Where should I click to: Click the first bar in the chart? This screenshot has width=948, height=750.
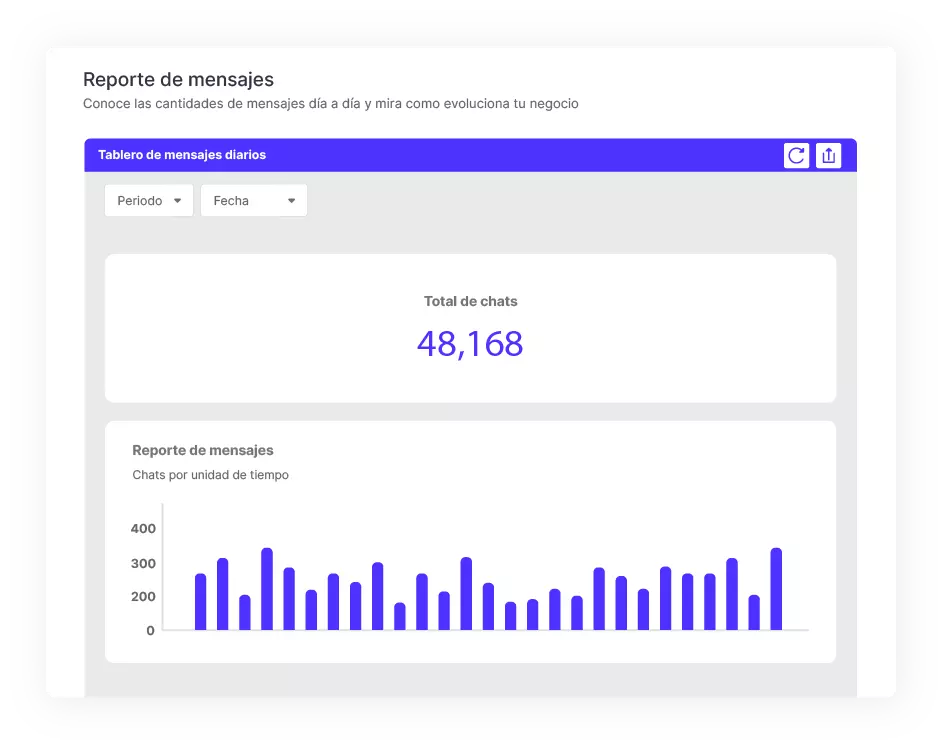200,602
